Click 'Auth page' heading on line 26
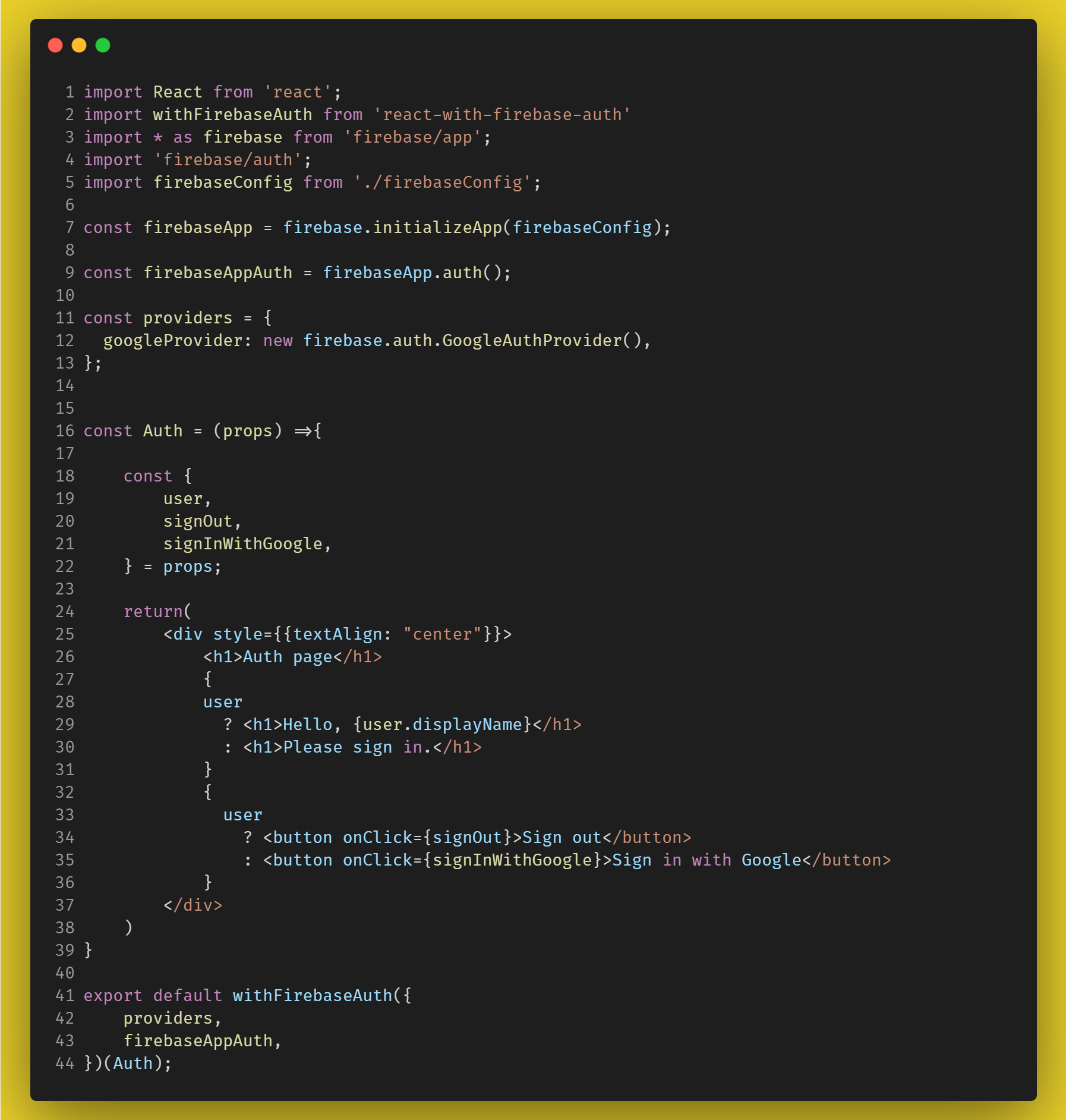 pyautogui.click(x=288, y=656)
